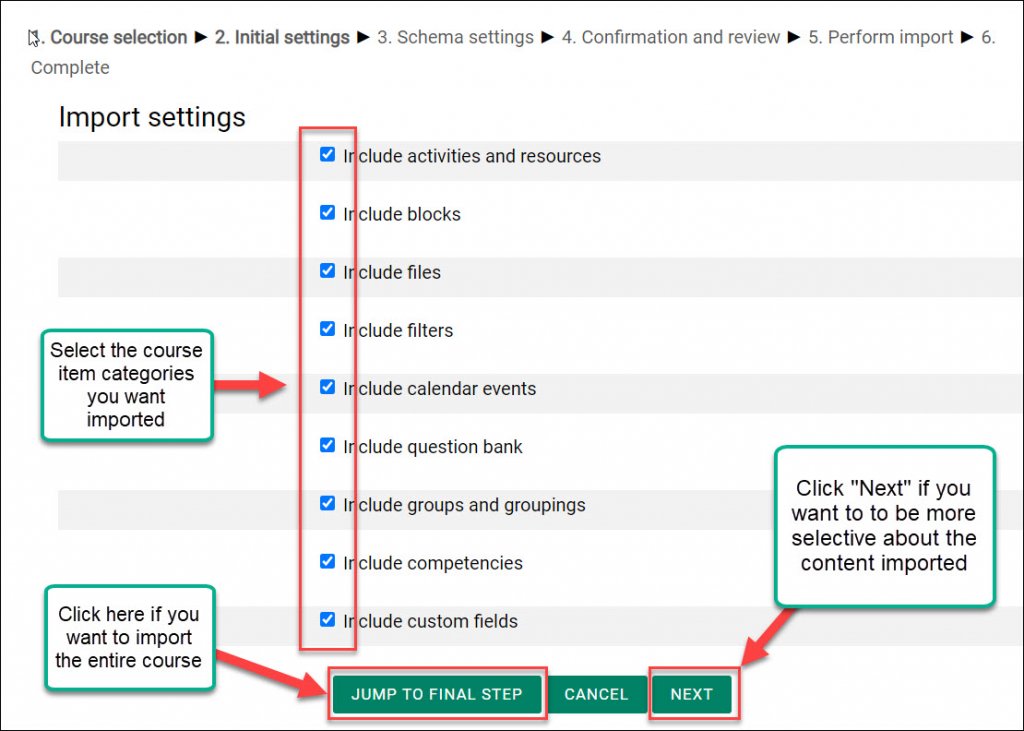The image size is (1024, 731).
Task: Click the Jump to Final Step button
Action: (x=437, y=694)
